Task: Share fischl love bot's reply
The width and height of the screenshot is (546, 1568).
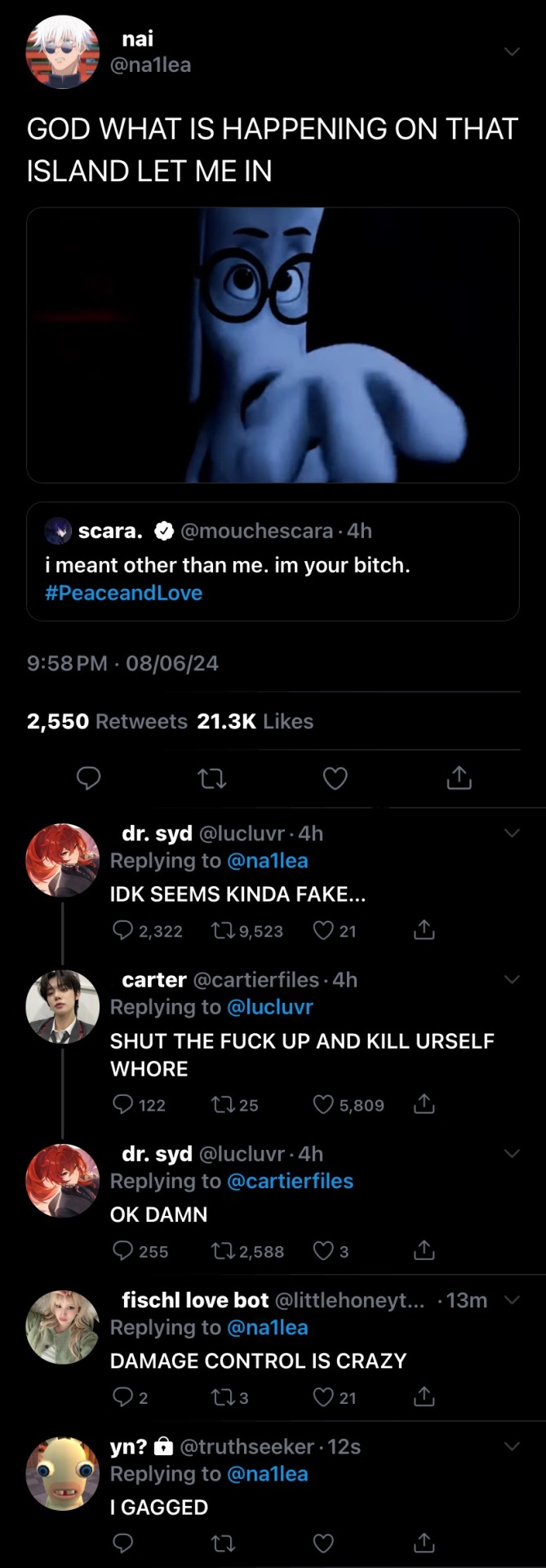Action: (x=424, y=1397)
